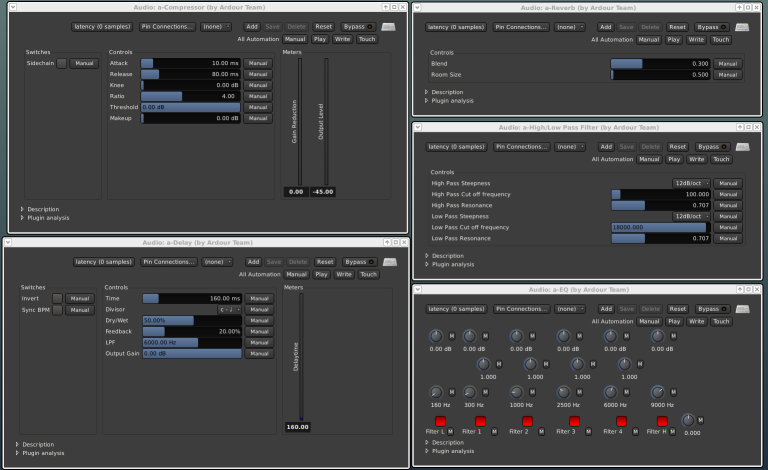This screenshot has width=768, height=470.
Task: Toggle the red Filter 3 button
Action: (x=574, y=421)
